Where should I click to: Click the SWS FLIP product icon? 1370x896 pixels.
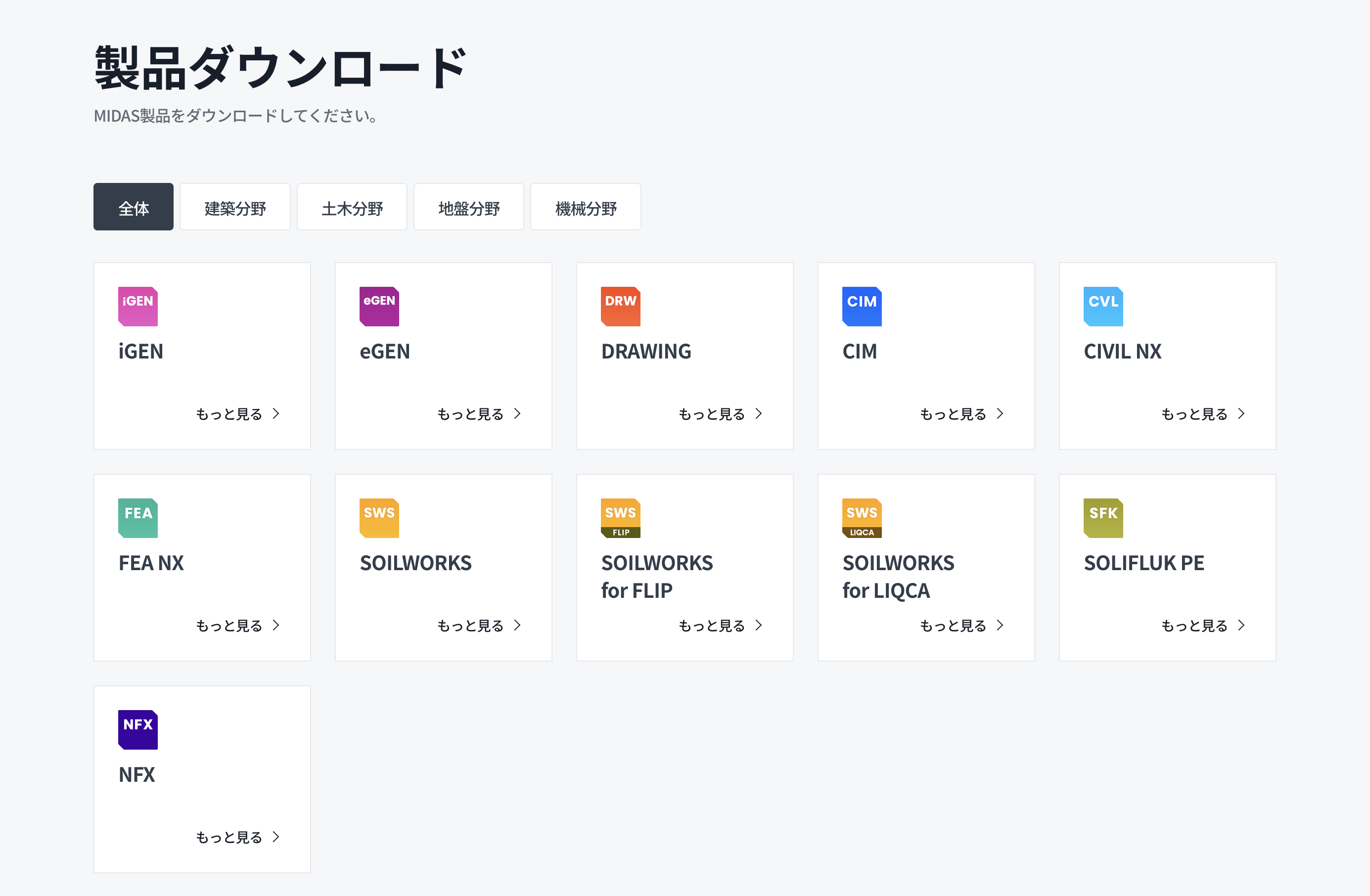621,518
